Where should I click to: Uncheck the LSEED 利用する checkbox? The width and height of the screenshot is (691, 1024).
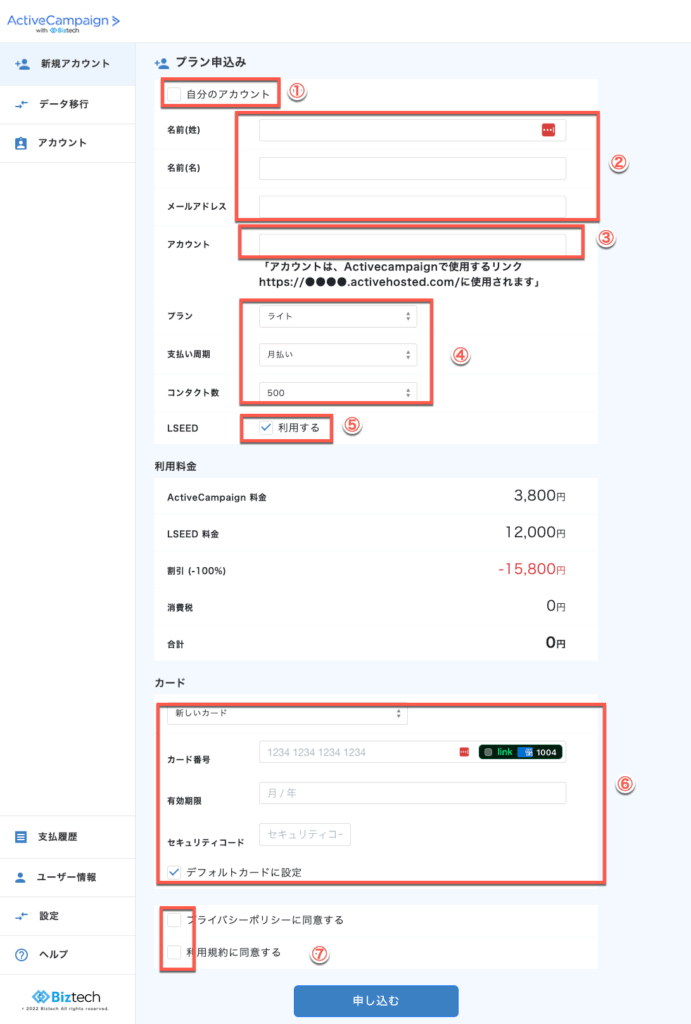tap(265, 427)
